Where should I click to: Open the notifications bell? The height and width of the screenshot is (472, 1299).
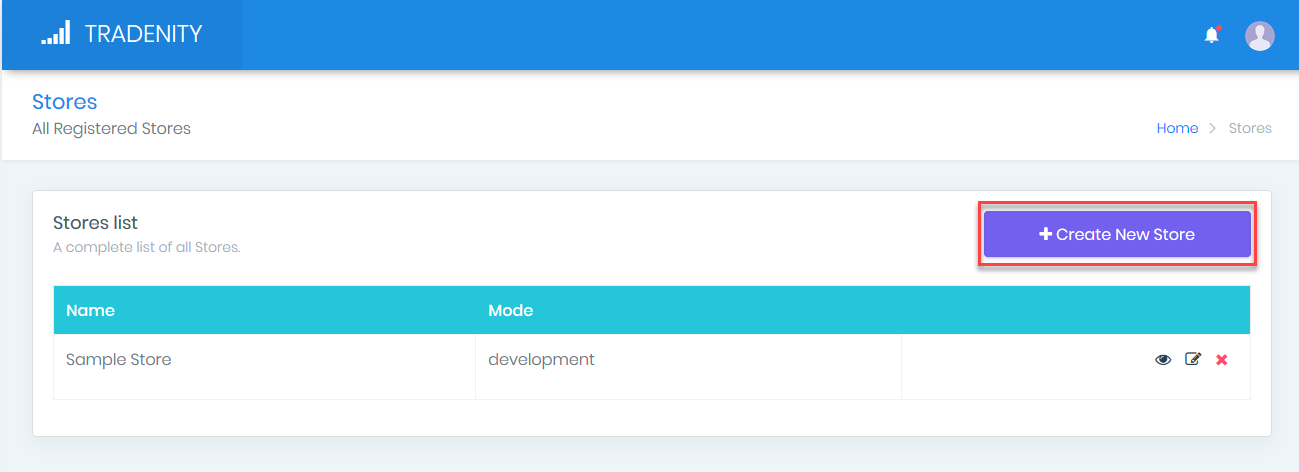point(1211,35)
